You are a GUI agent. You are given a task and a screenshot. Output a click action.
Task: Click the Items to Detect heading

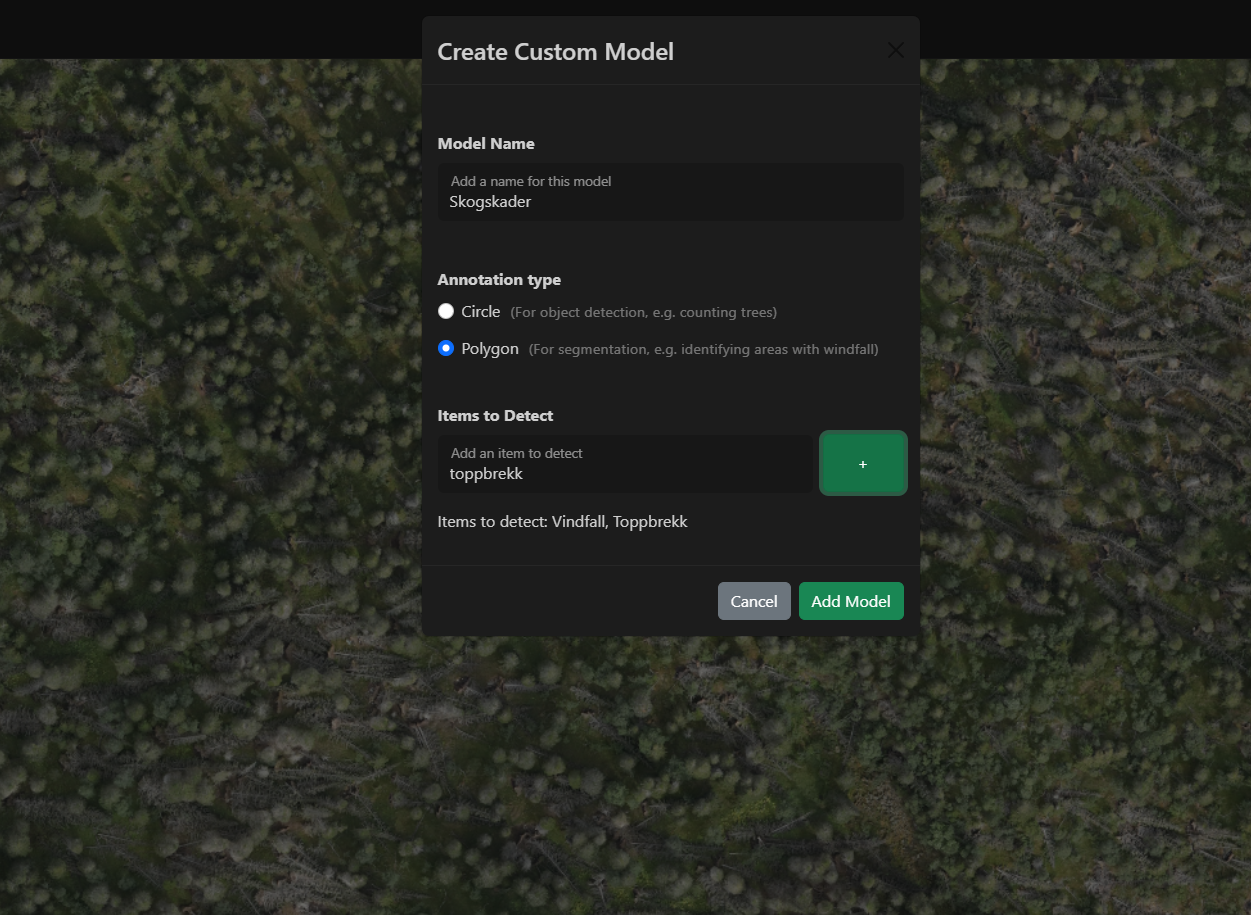495,416
